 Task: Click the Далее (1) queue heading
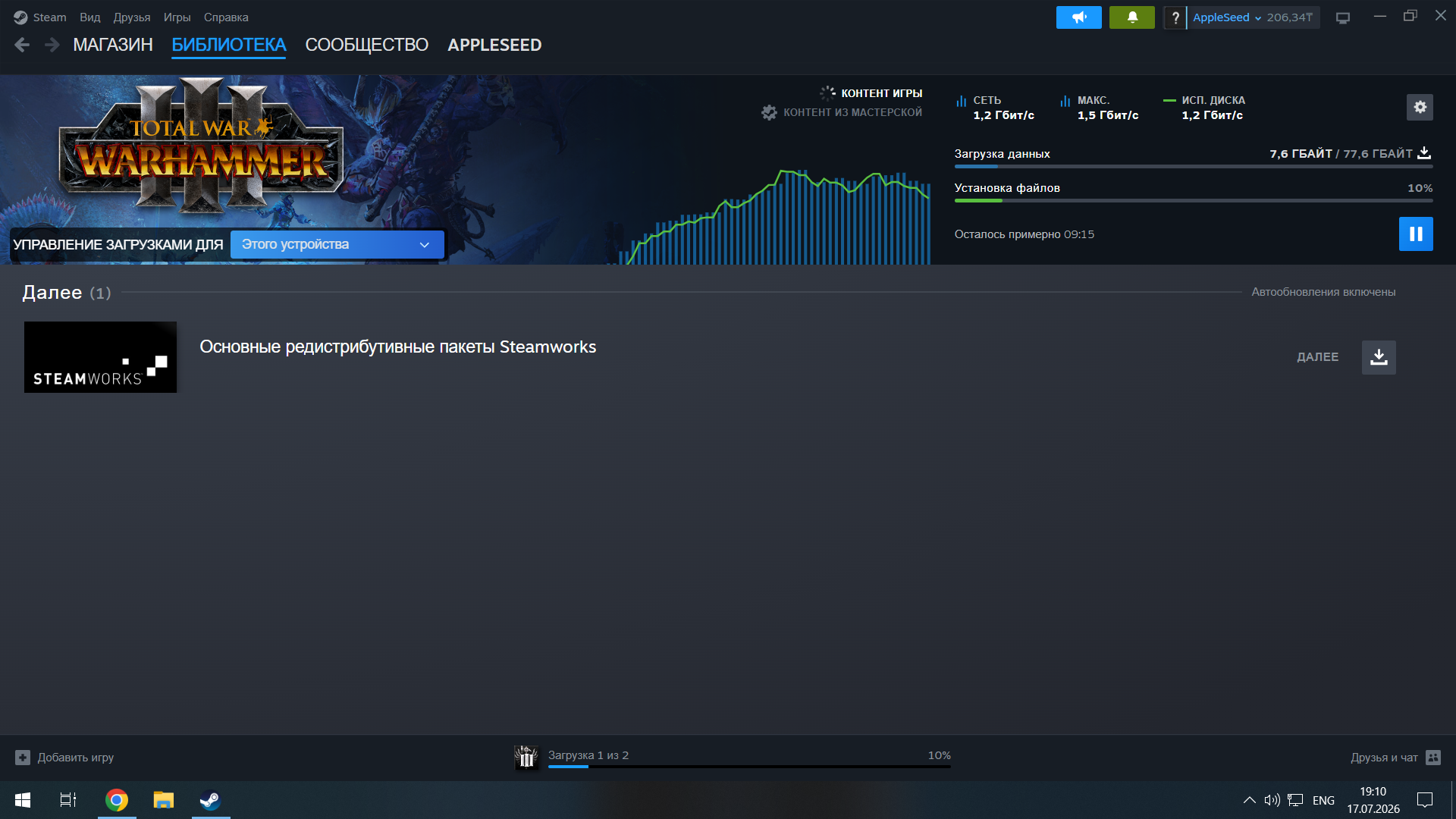click(67, 292)
